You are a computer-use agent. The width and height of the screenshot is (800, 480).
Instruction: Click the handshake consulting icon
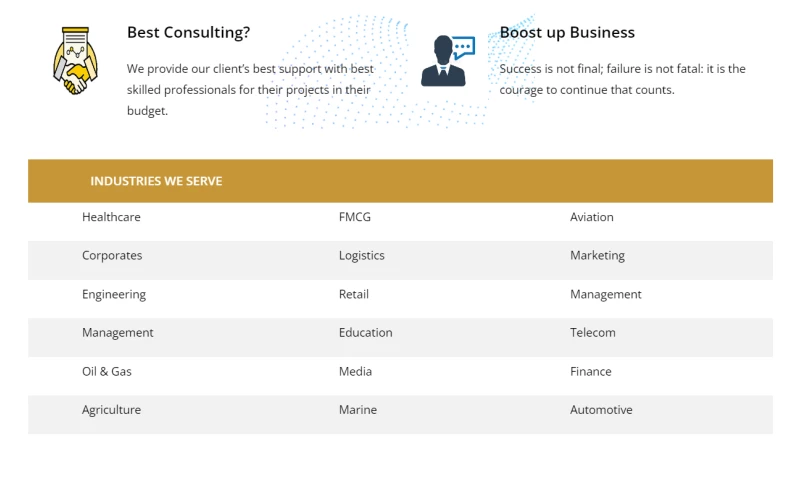75,61
